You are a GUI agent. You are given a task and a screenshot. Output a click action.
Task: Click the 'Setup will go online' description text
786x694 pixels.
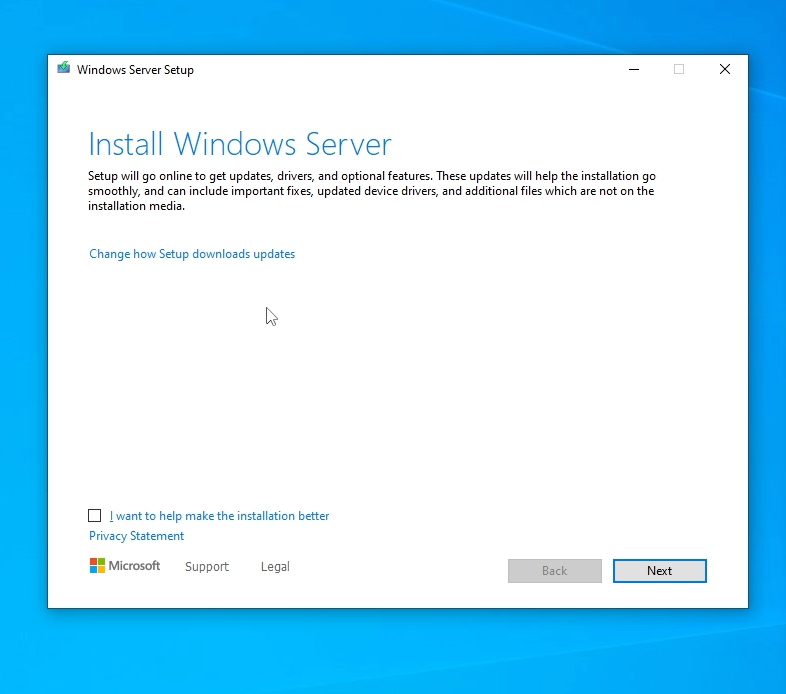(x=372, y=191)
